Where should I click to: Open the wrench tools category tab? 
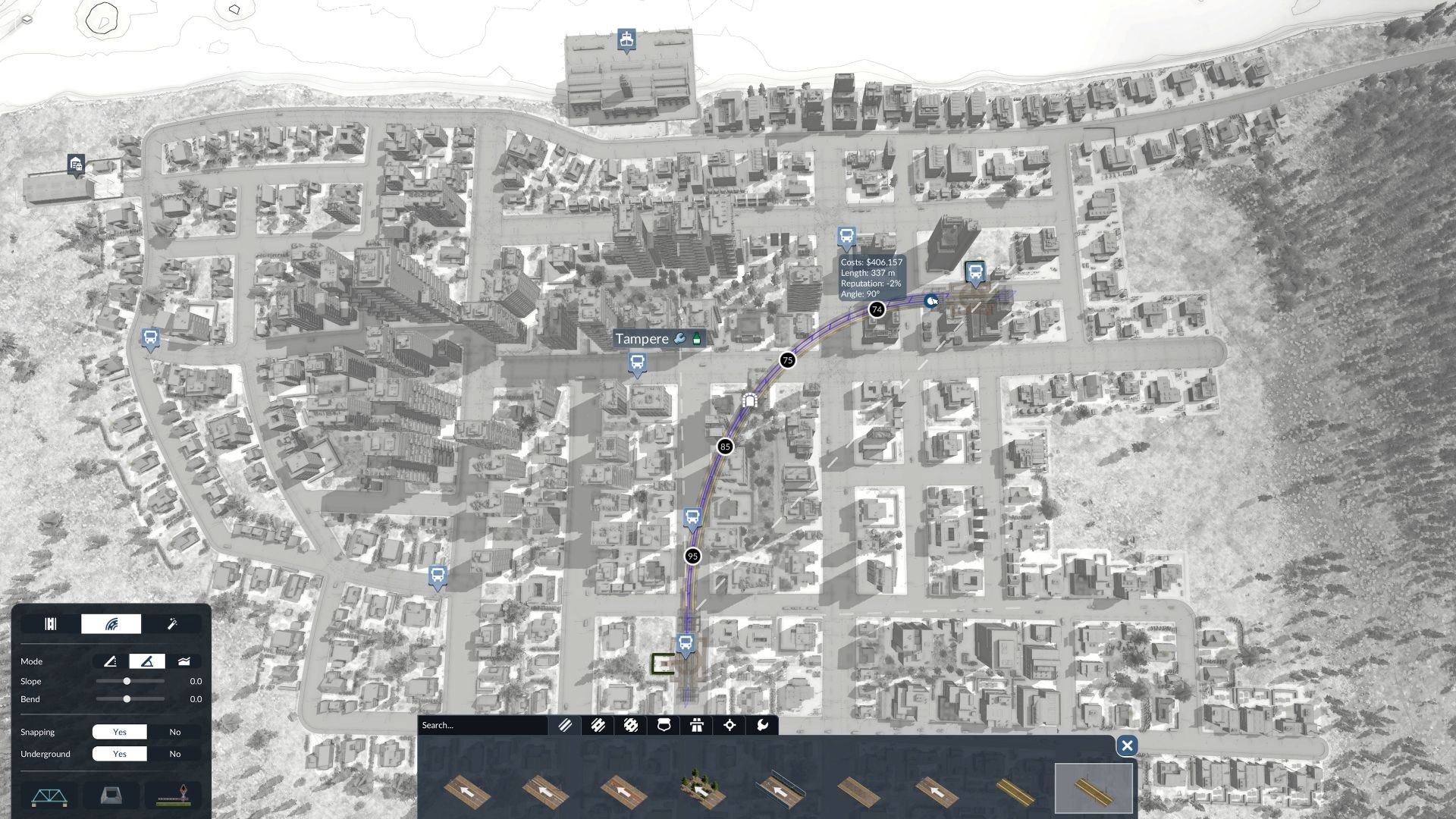click(x=762, y=725)
